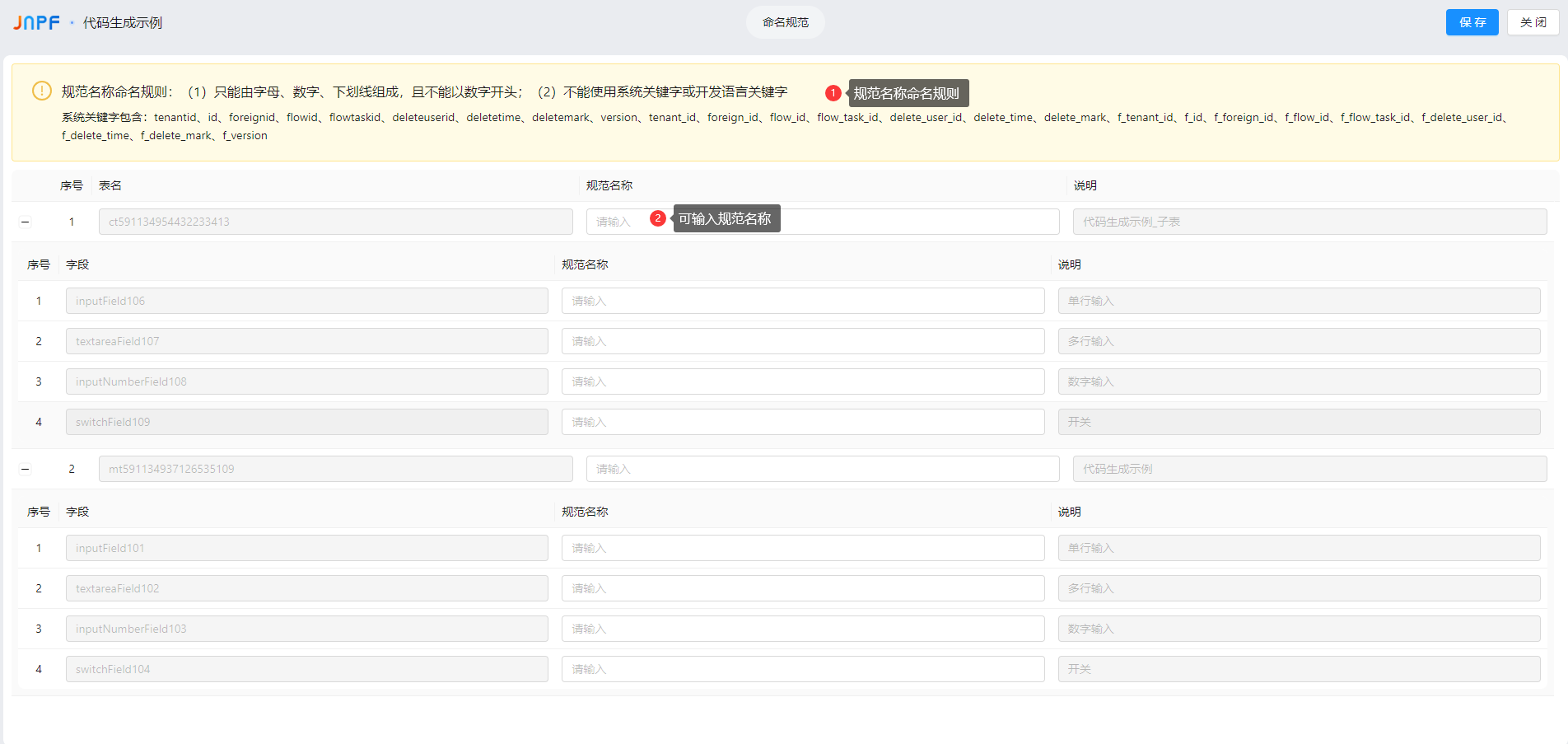The image size is (1568, 744).
Task: Click the 代码生成示例_子表 description field
Action: point(1309,222)
